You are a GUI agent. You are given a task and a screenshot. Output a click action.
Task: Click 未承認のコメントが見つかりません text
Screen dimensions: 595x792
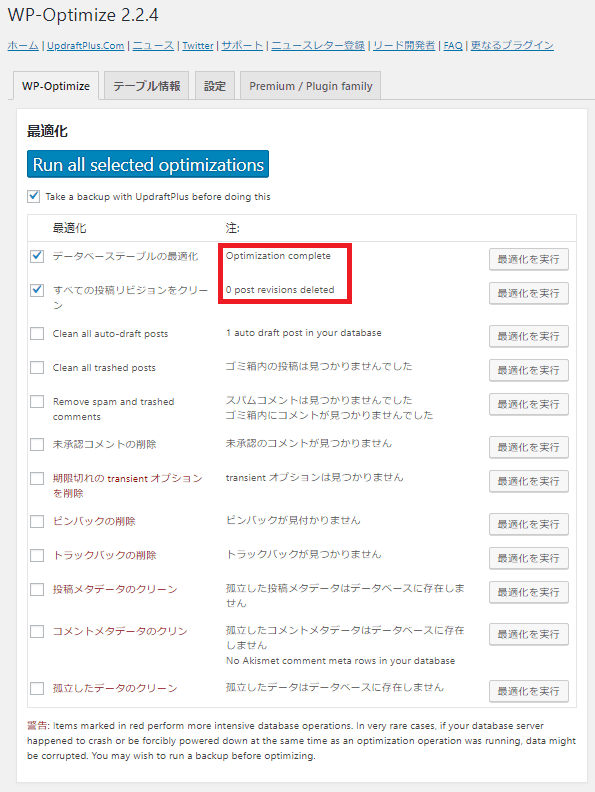[x=309, y=443]
